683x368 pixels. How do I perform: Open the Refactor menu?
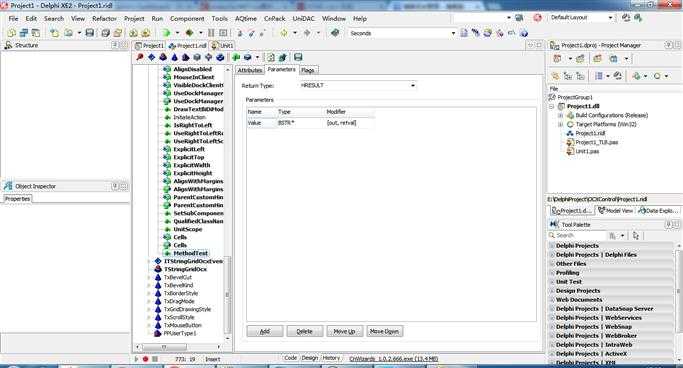pyautogui.click(x=105, y=19)
